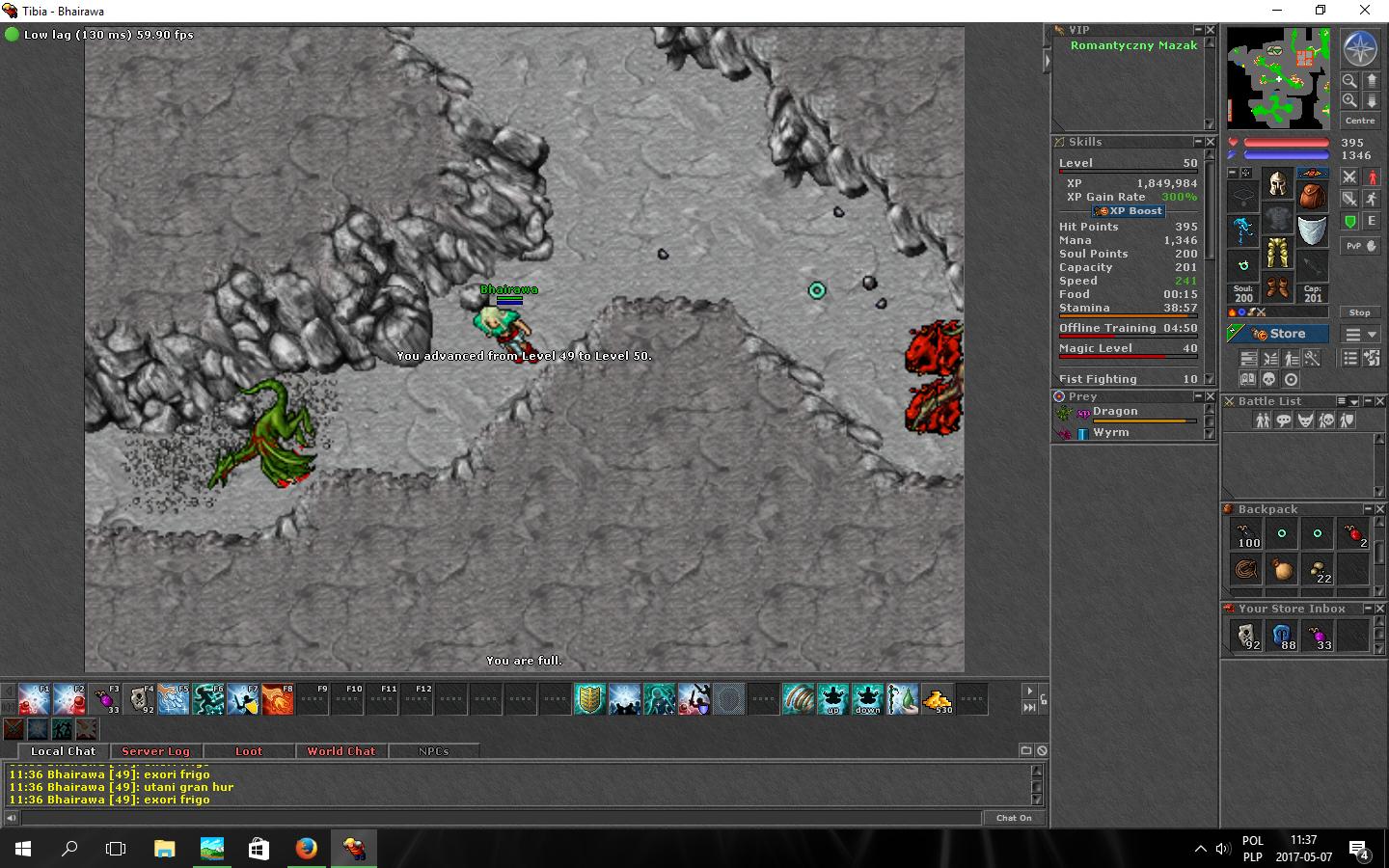Minimize Your Store Inbox panel
The image size is (1389, 868).
pyautogui.click(x=1368, y=609)
